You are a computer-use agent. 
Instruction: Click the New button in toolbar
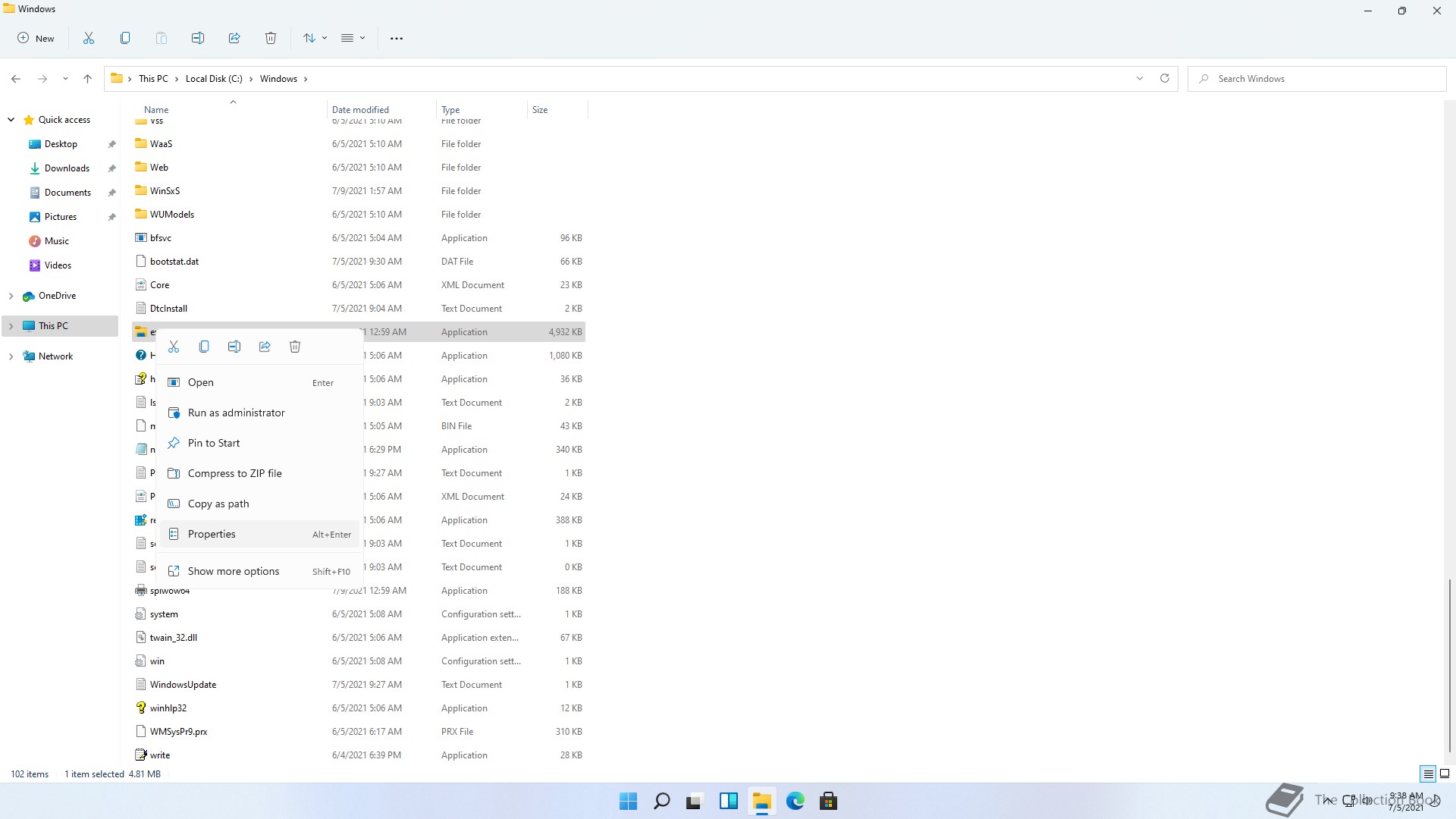click(36, 38)
